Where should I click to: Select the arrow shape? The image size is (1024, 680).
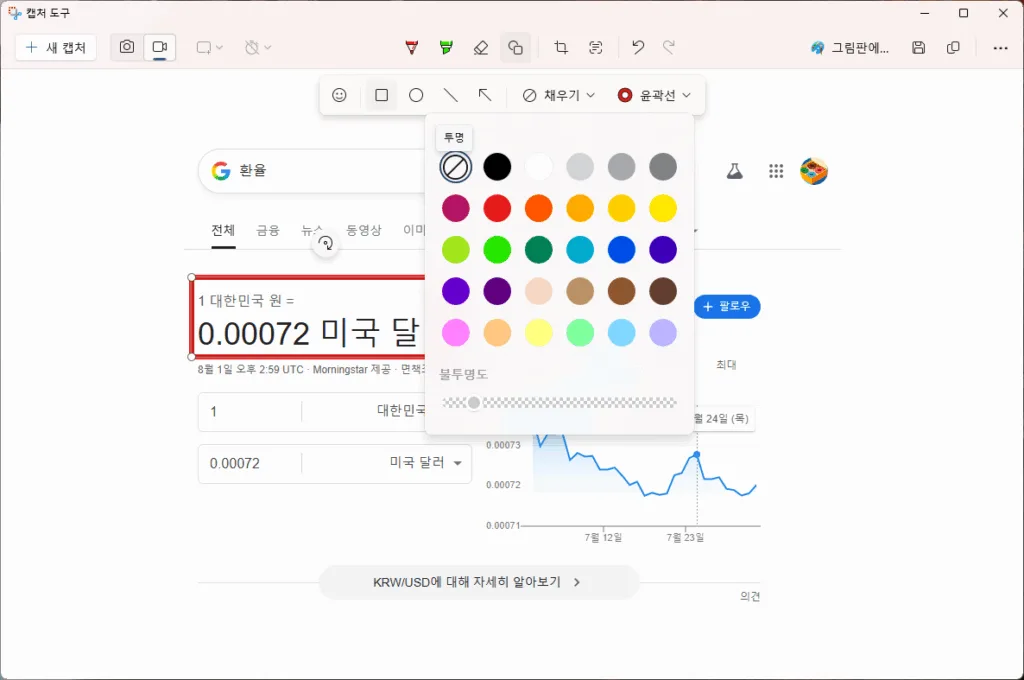point(485,95)
